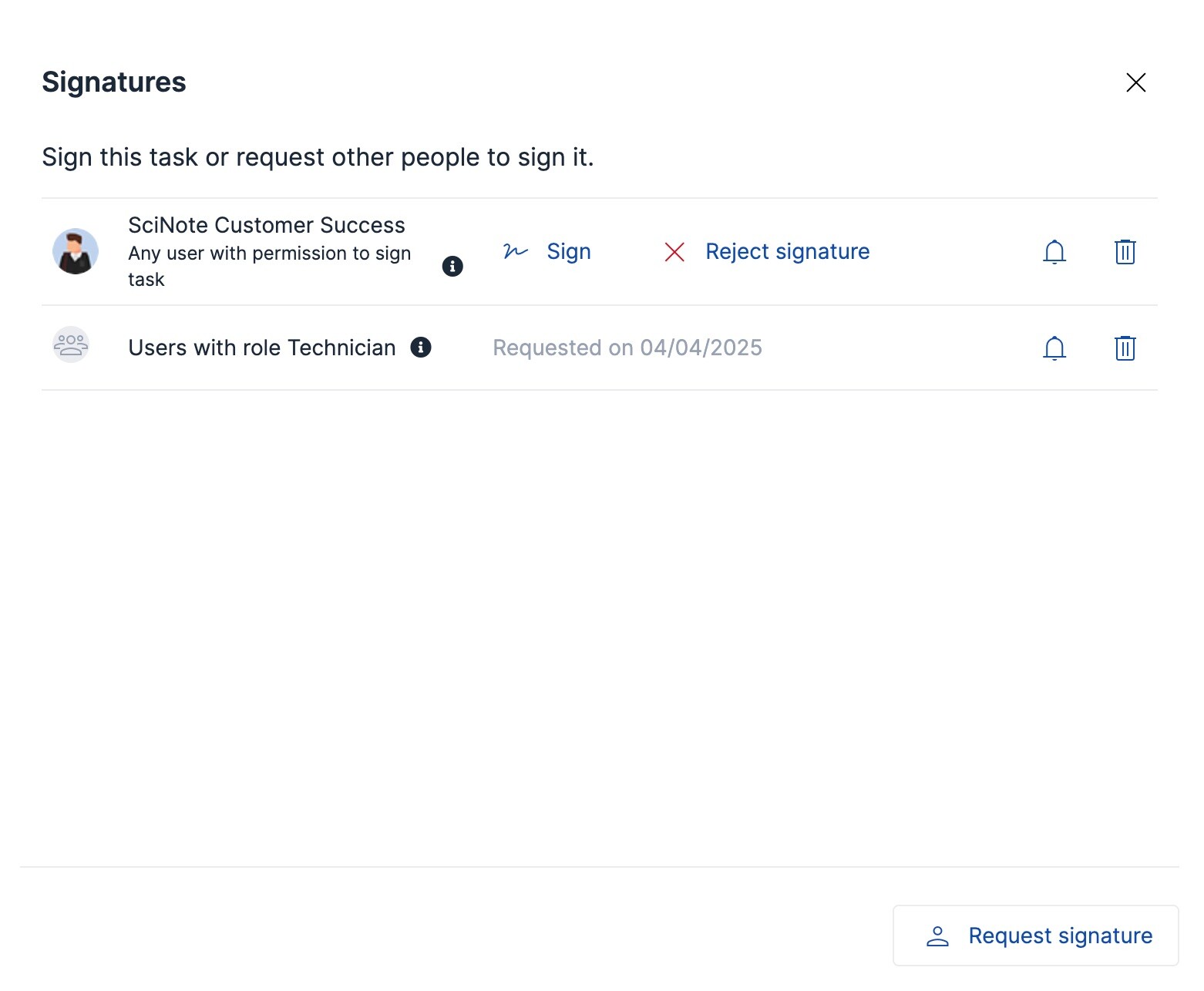The width and height of the screenshot is (1204, 991).
Task: Select Users with role Technician label
Action: click(x=261, y=348)
